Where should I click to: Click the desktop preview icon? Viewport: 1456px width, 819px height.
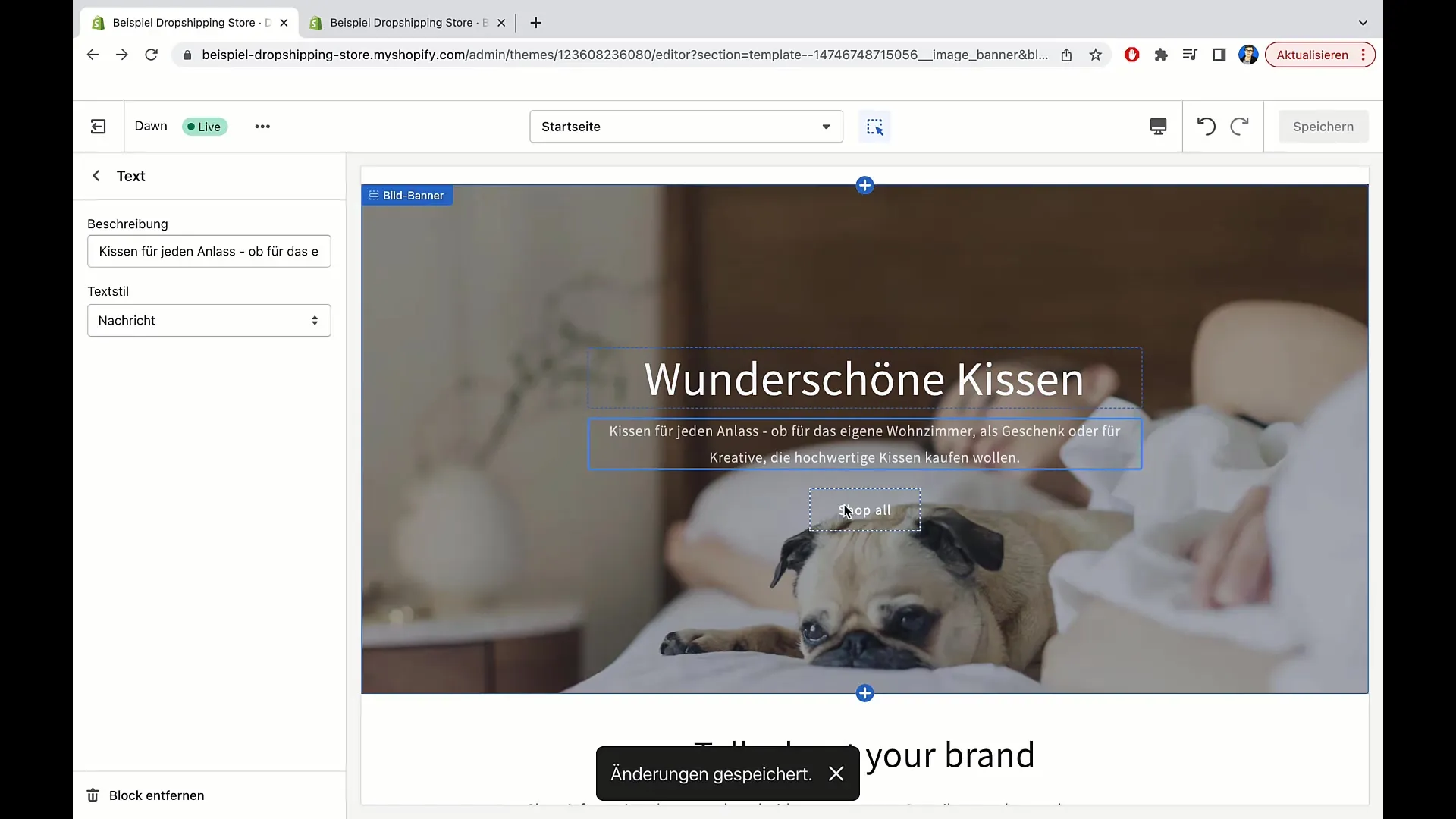[1158, 126]
